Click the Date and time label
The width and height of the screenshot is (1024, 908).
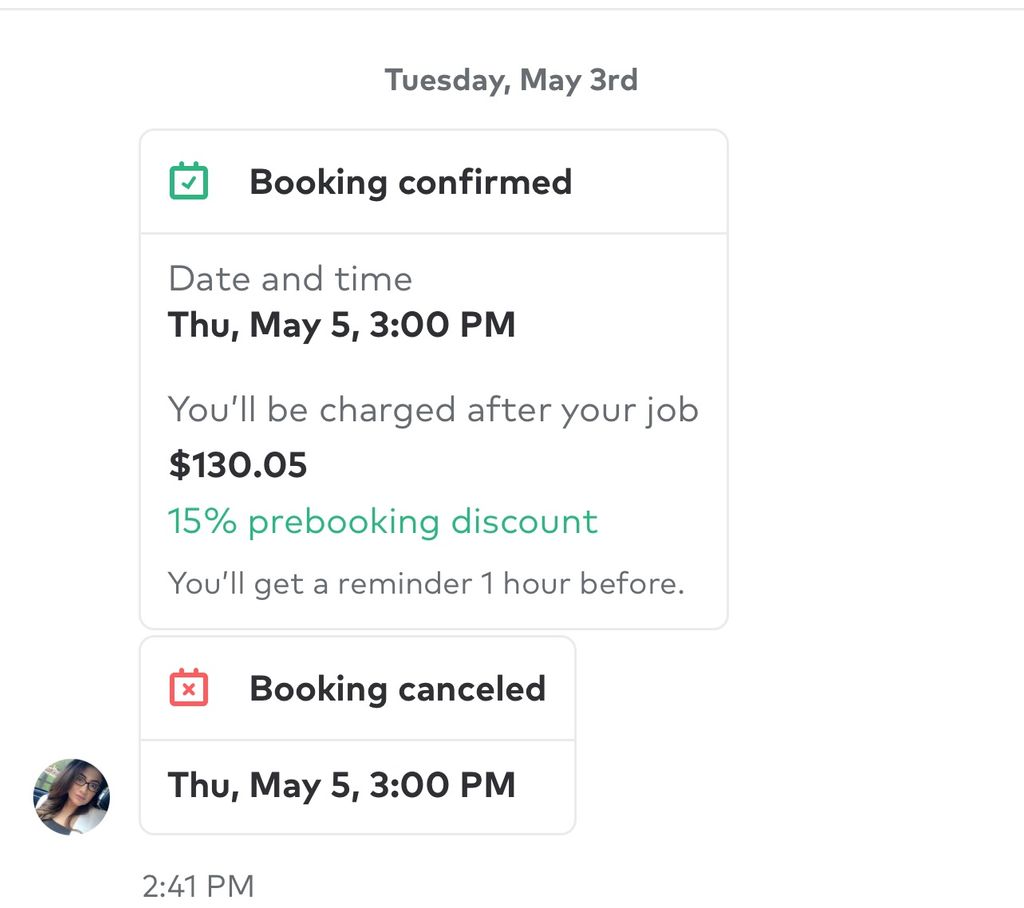coord(291,279)
